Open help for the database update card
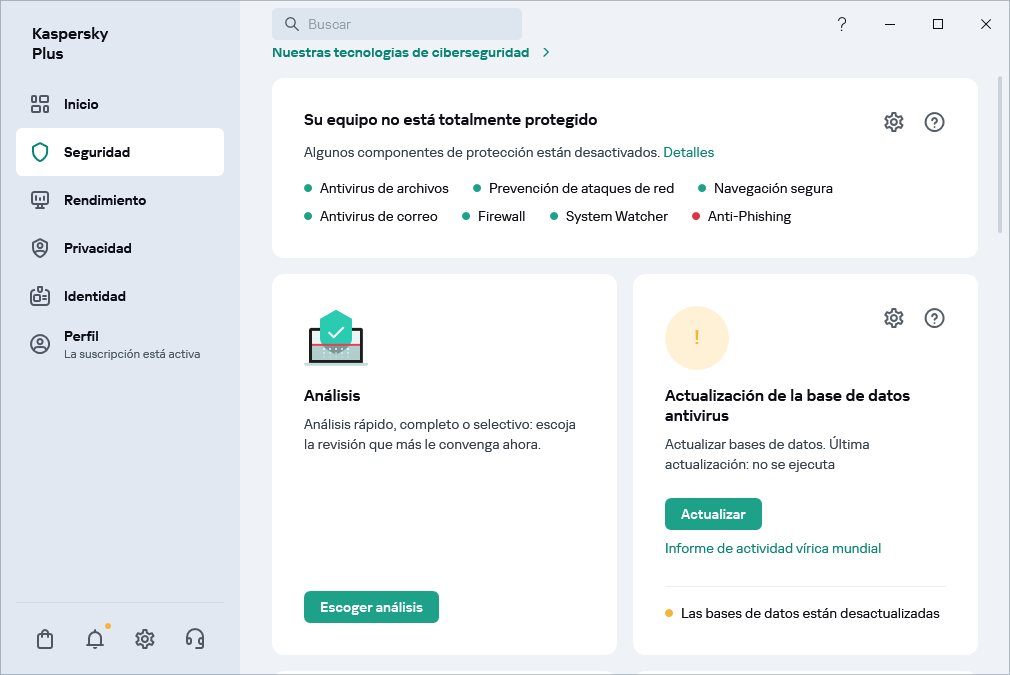1010x675 pixels. pyautogui.click(x=934, y=318)
